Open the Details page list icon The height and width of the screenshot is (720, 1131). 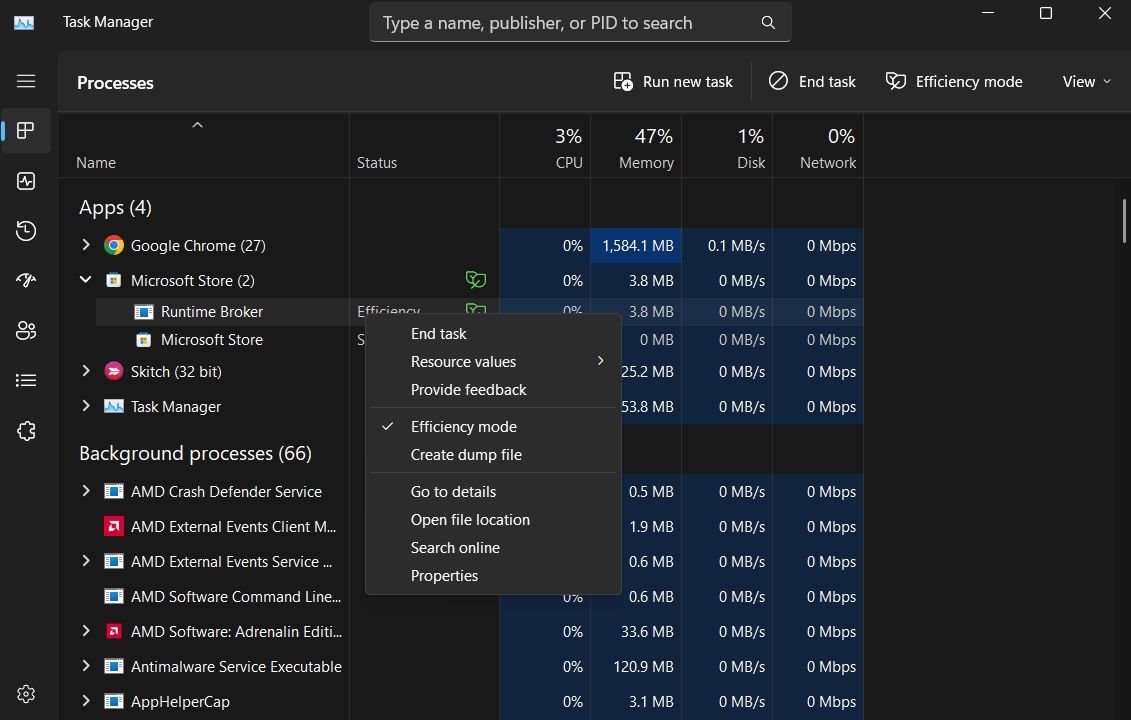[x=26, y=381]
